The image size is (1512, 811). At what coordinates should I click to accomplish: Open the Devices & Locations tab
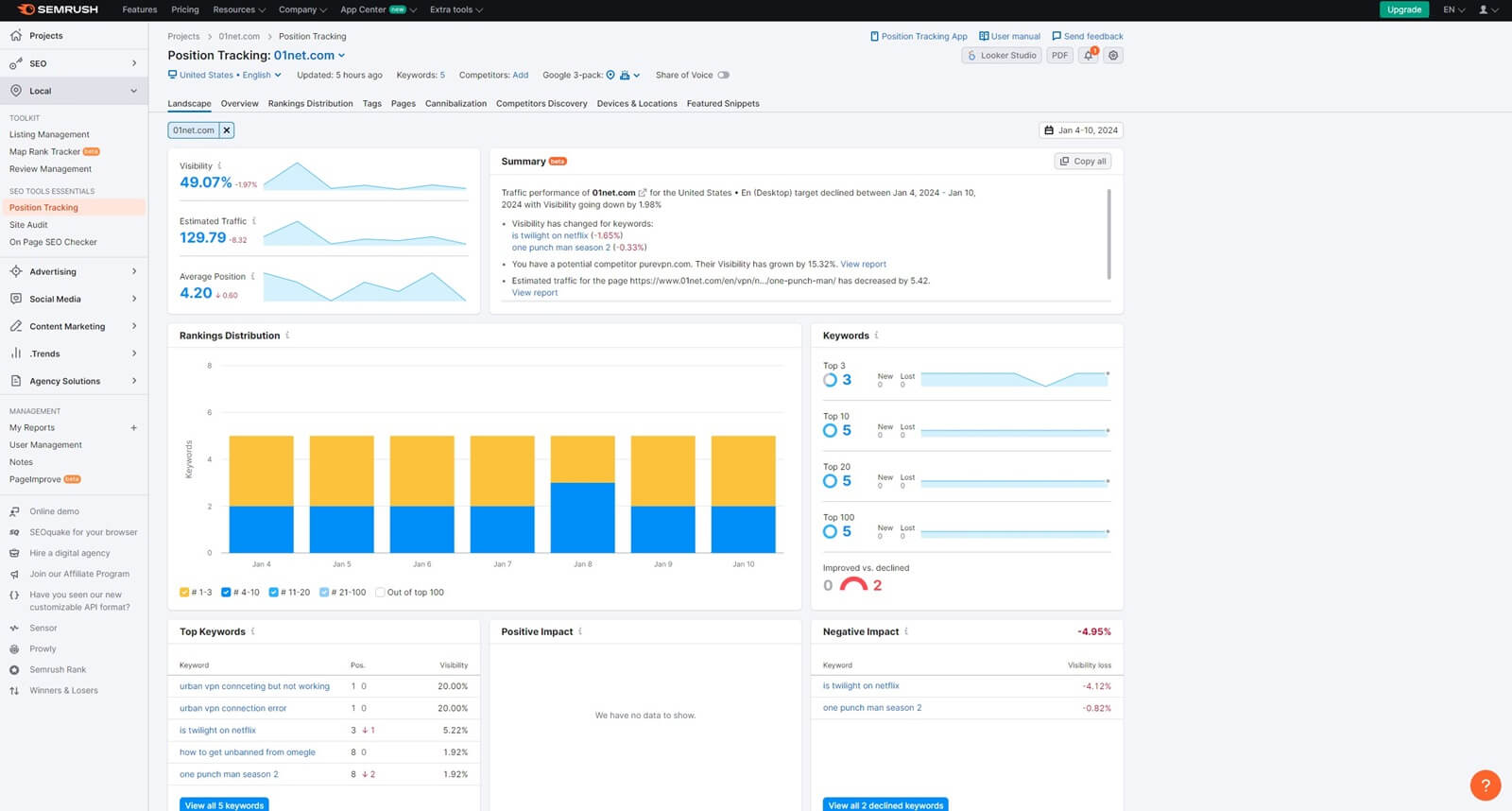pyautogui.click(x=637, y=104)
